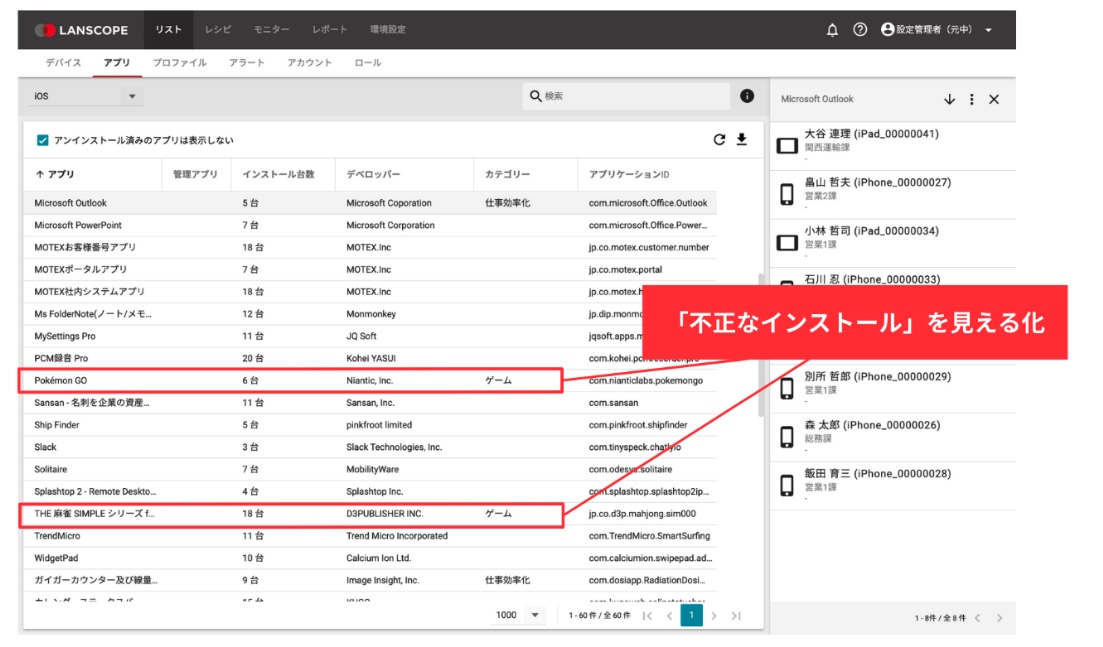Uncheck the hide uninstalled apps checkbox
Screen dimensions: 1103x647
pyautogui.click(x=42, y=141)
